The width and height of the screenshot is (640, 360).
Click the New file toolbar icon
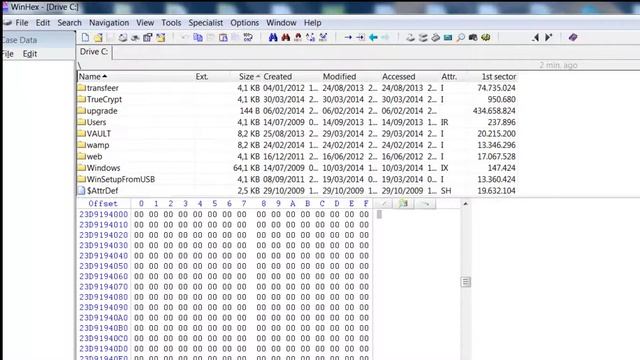[85, 38]
